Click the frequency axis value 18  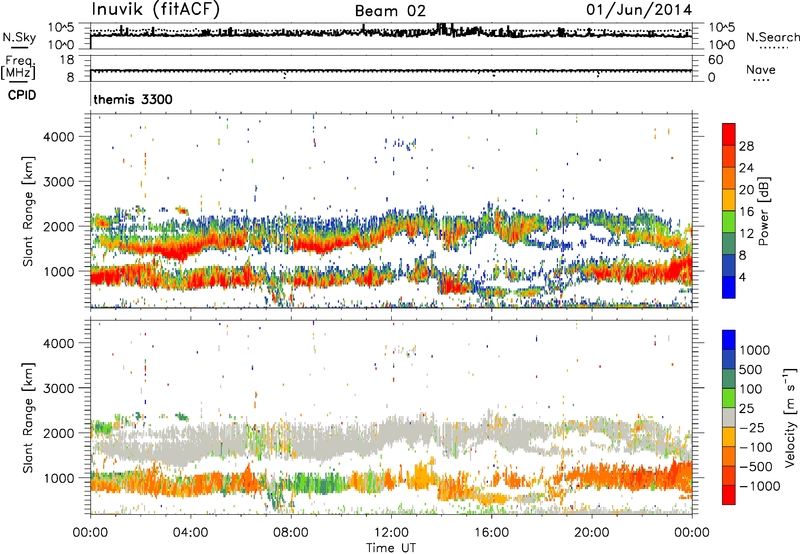(67, 60)
